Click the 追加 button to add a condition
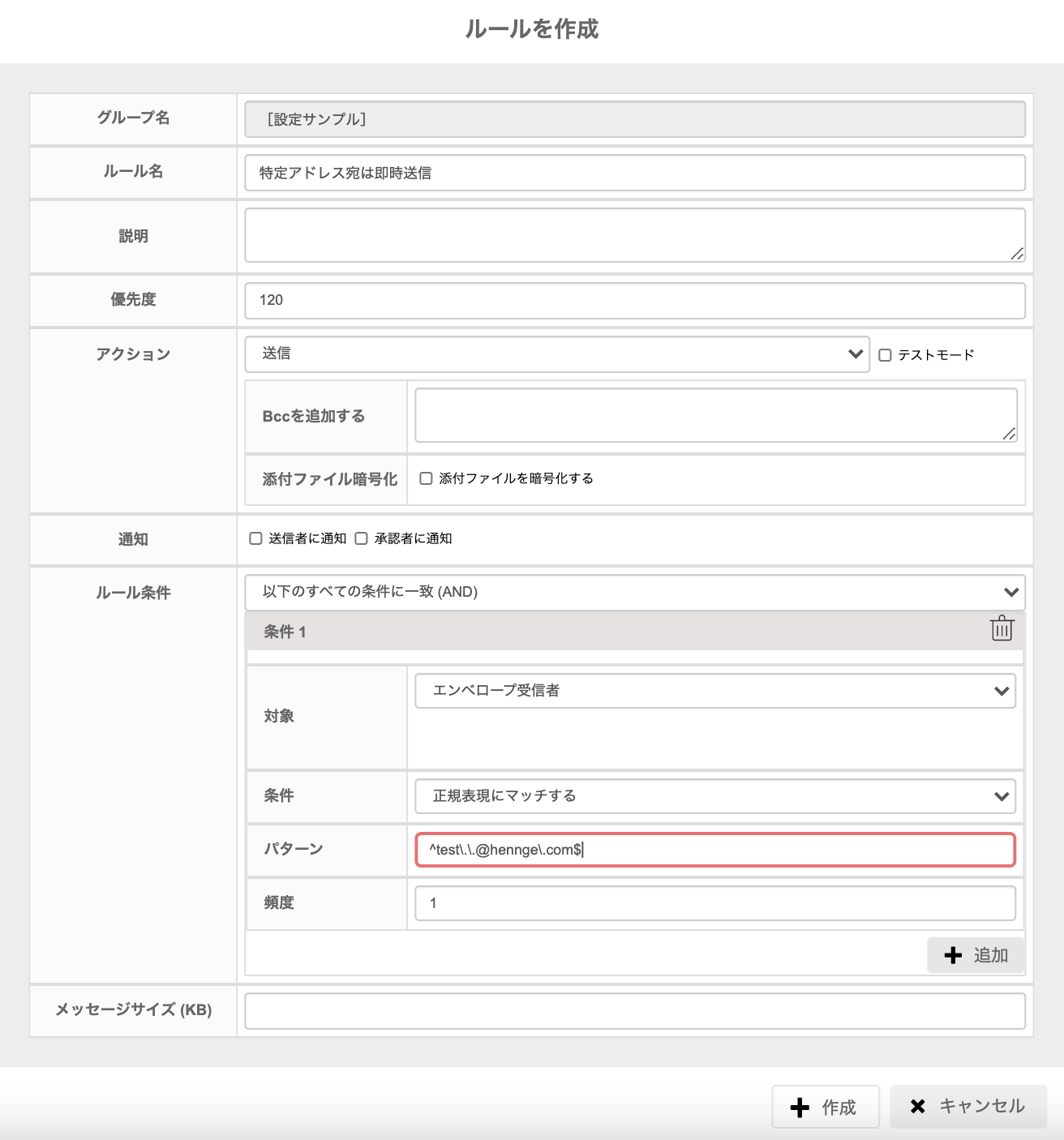This screenshot has height=1140, width=1064. point(976,955)
